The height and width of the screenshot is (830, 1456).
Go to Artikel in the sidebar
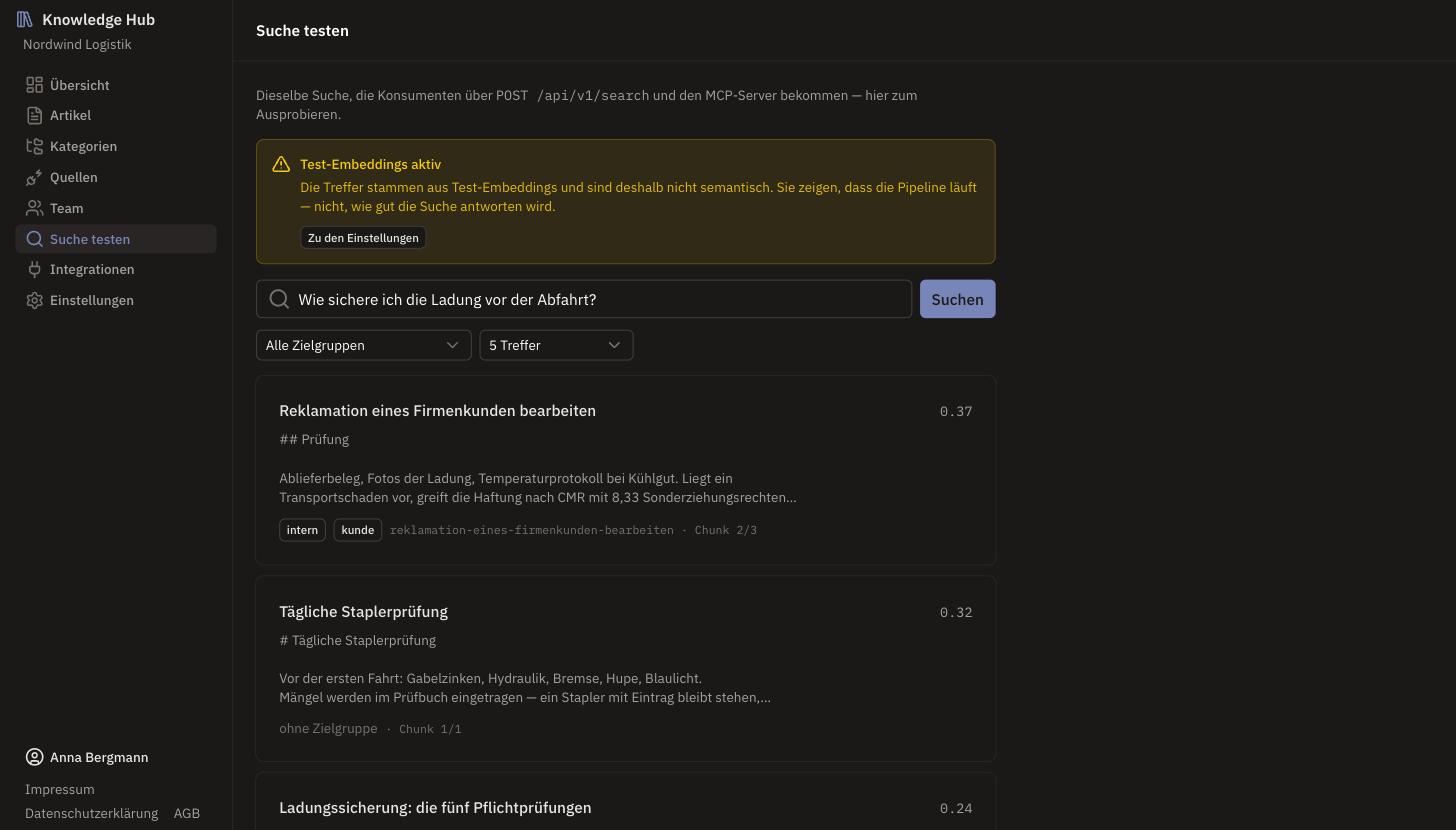[116, 115]
